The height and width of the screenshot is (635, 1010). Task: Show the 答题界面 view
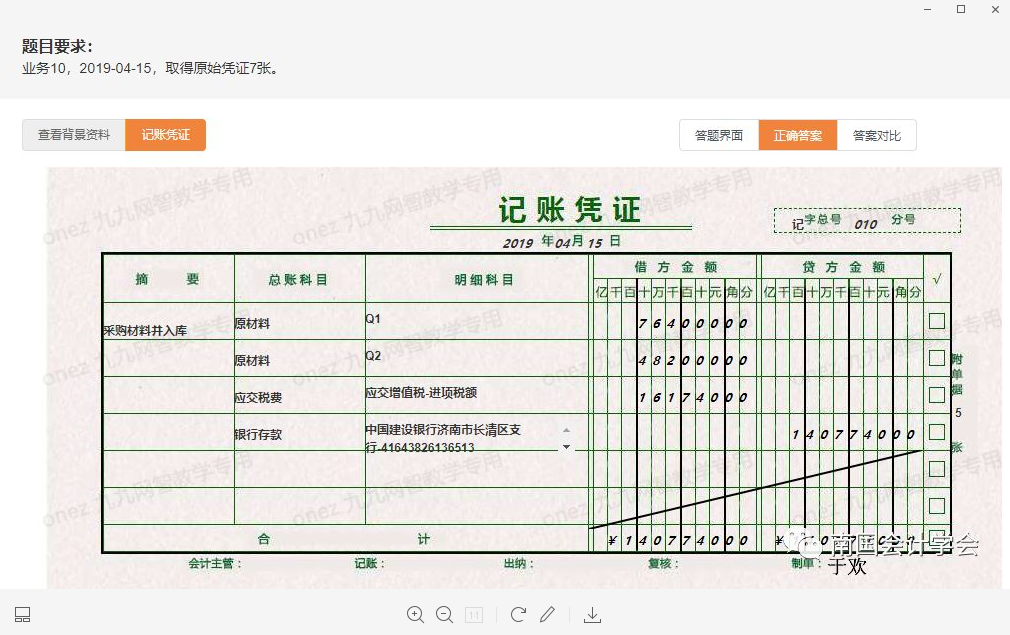[718, 136]
